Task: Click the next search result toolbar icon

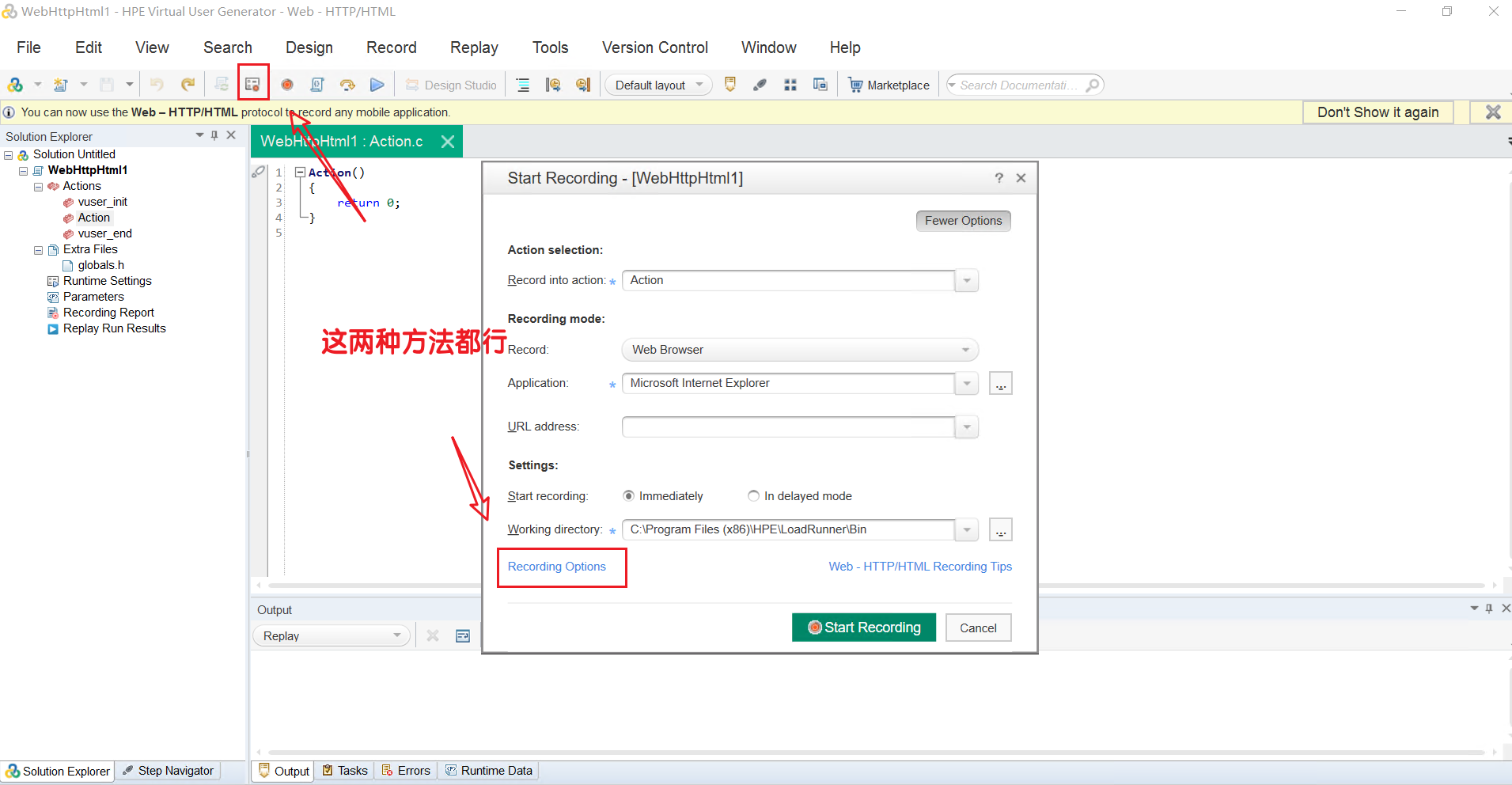Action: pos(583,85)
